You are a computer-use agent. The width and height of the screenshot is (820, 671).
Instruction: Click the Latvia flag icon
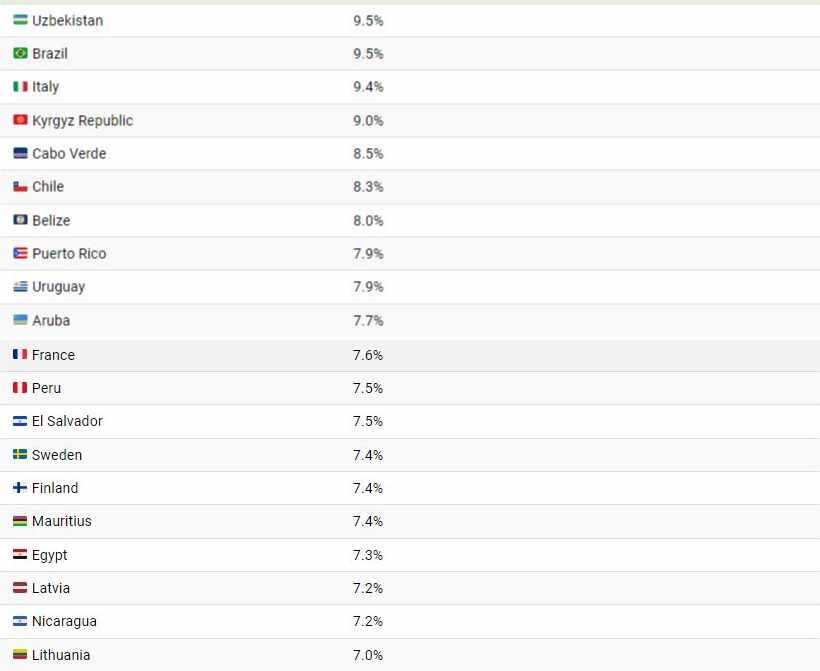pos(20,588)
